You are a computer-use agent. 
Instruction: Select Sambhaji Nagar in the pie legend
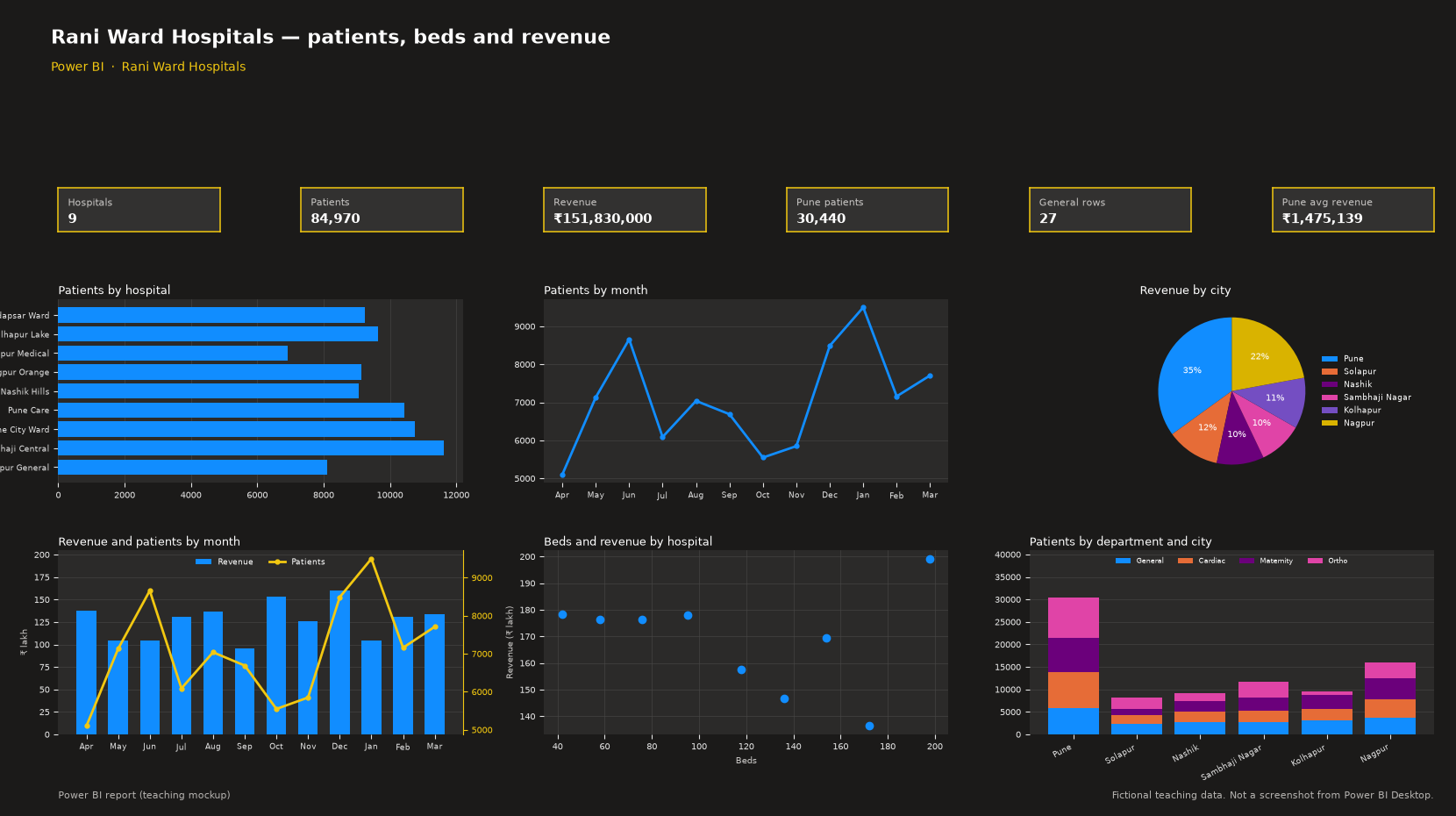point(1367,397)
